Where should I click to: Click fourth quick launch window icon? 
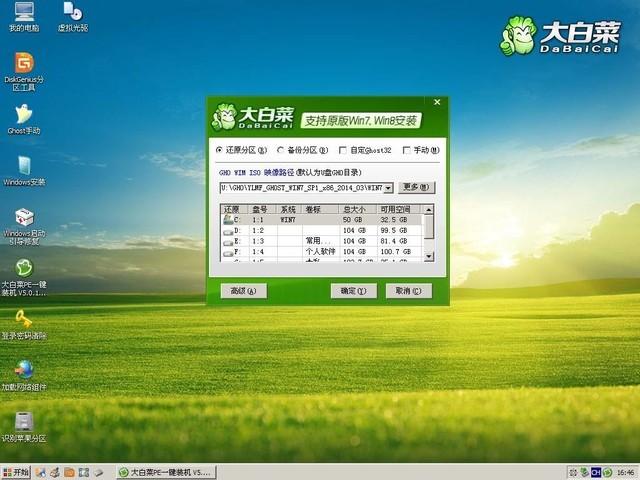click(84, 473)
